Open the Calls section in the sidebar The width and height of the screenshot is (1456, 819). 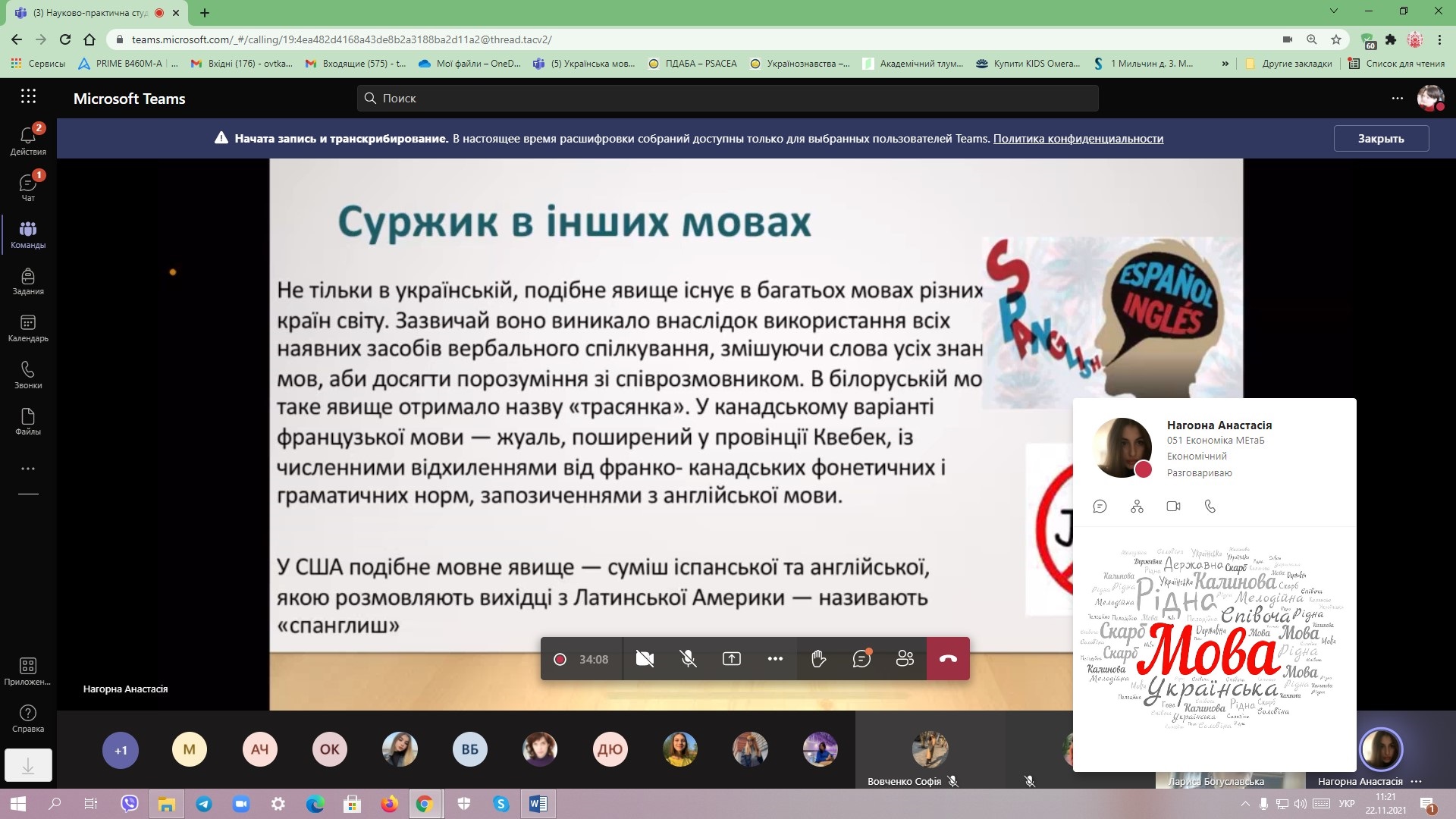pyautogui.click(x=28, y=375)
